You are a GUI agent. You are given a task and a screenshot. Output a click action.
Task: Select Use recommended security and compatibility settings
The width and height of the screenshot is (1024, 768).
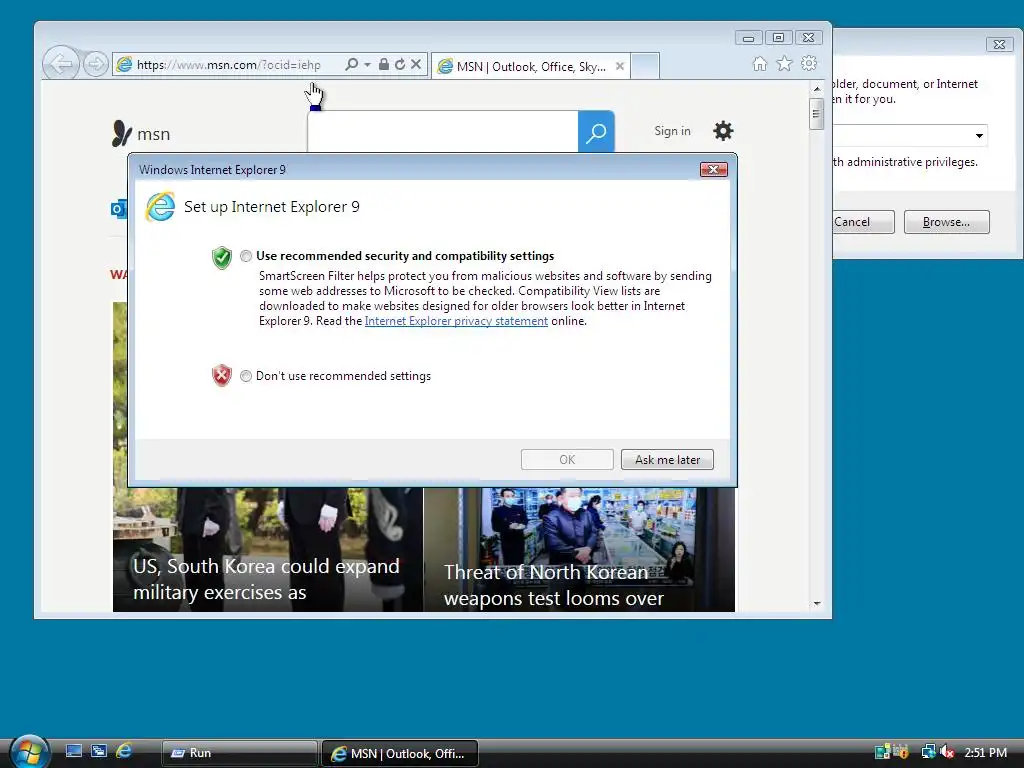246,256
